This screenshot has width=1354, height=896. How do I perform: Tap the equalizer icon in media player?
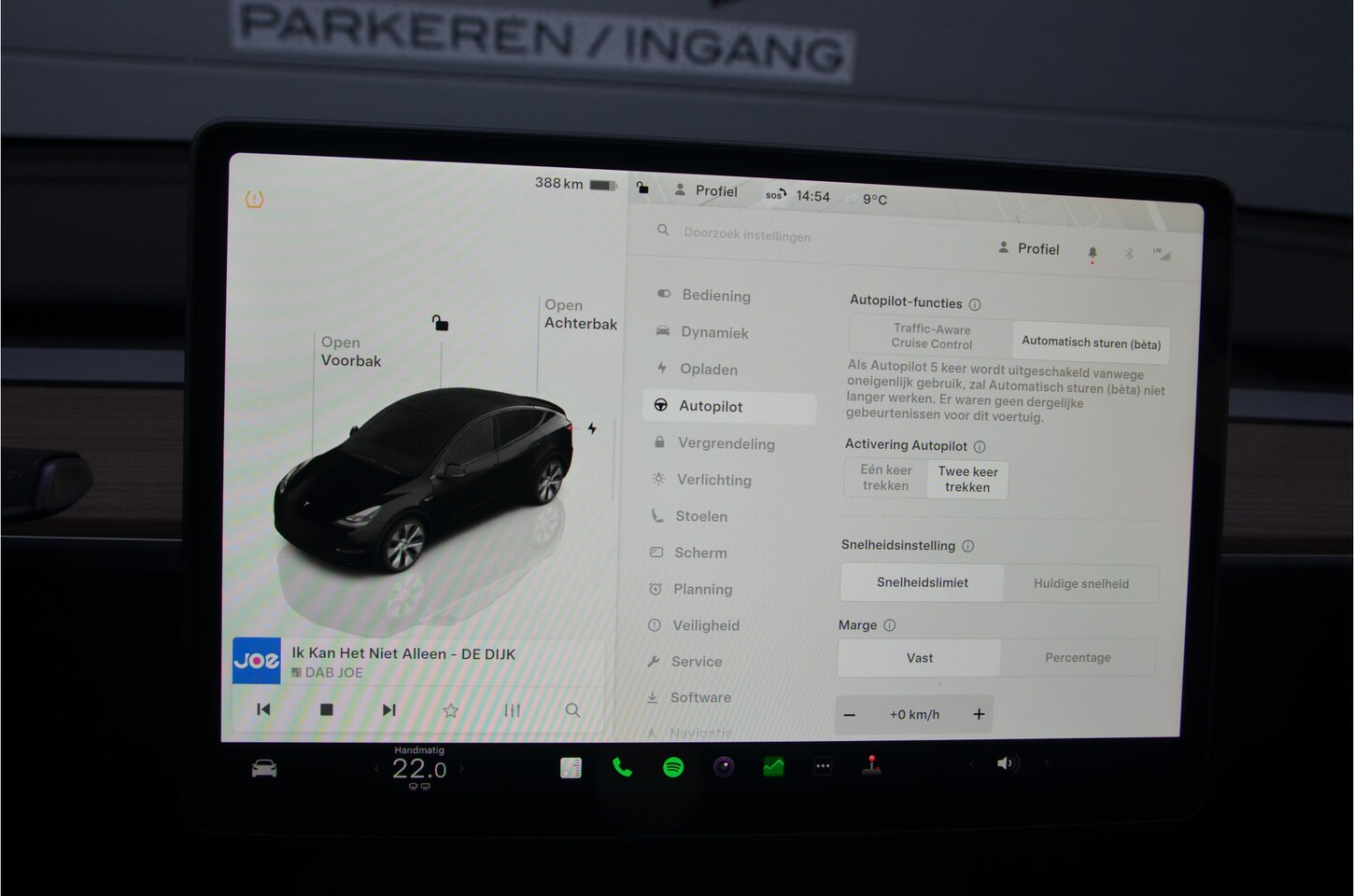[512, 710]
